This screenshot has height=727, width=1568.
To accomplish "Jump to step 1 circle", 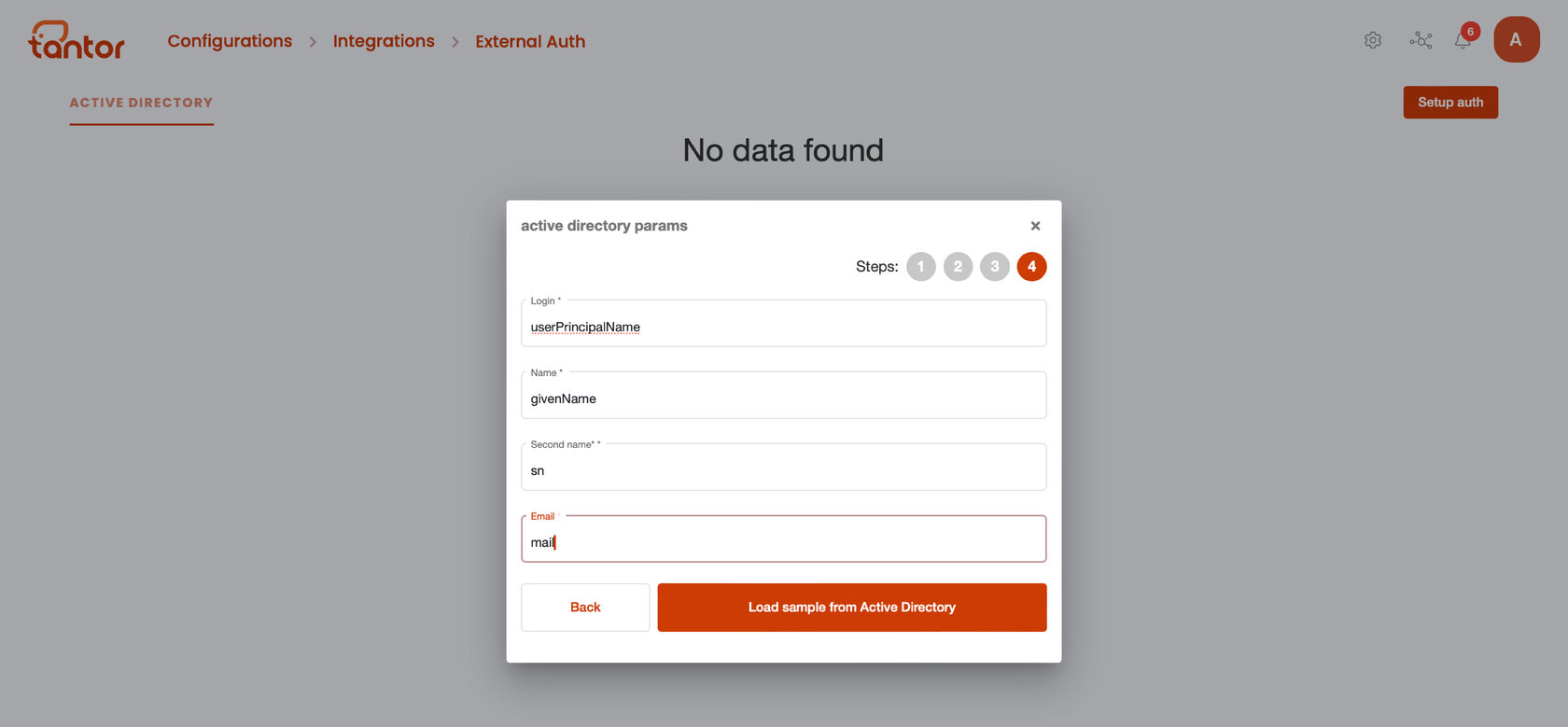I will point(920,267).
